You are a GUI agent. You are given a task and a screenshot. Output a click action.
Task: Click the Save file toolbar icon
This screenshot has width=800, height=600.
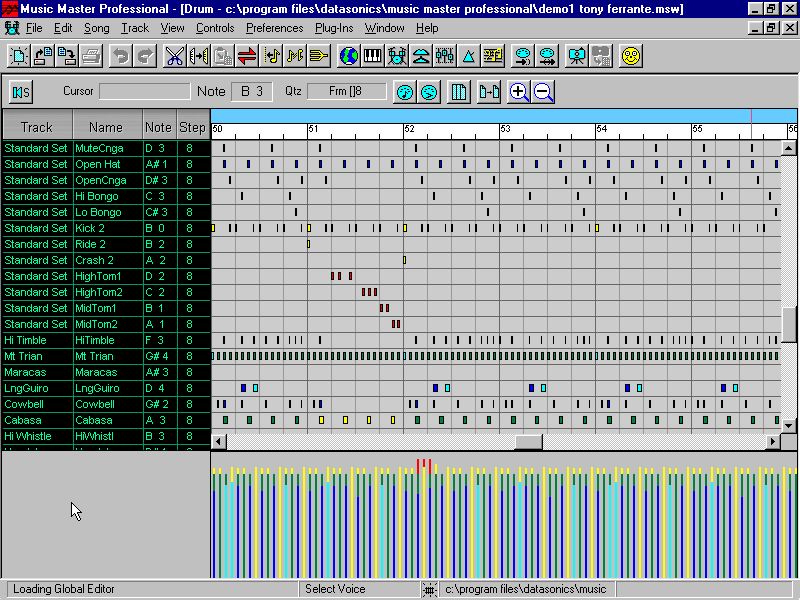coord(67,56)
